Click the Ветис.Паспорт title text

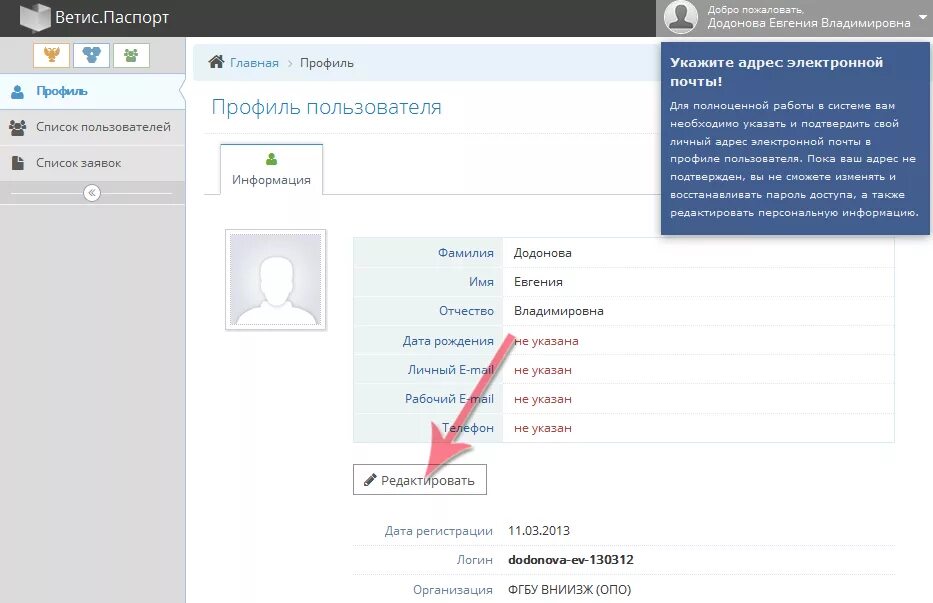[x=112, y=17]
